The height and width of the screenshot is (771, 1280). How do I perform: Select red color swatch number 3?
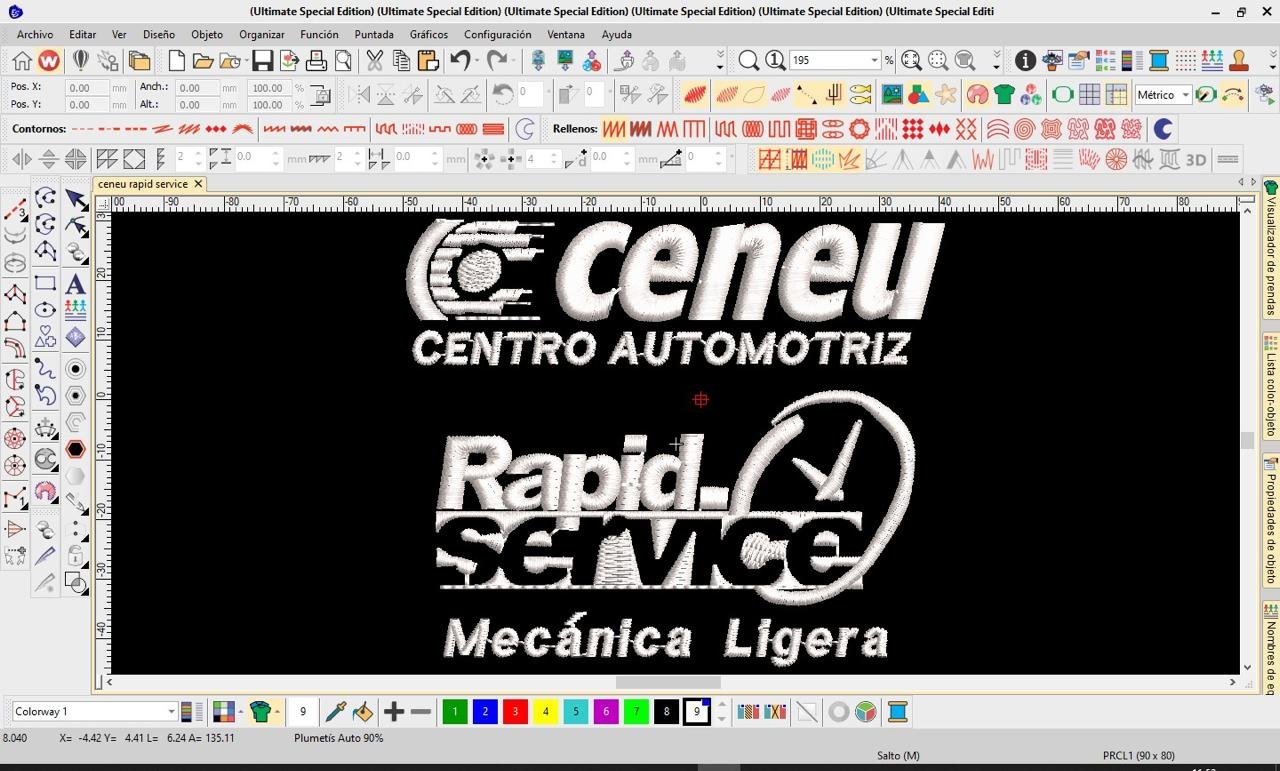[515, 712]
